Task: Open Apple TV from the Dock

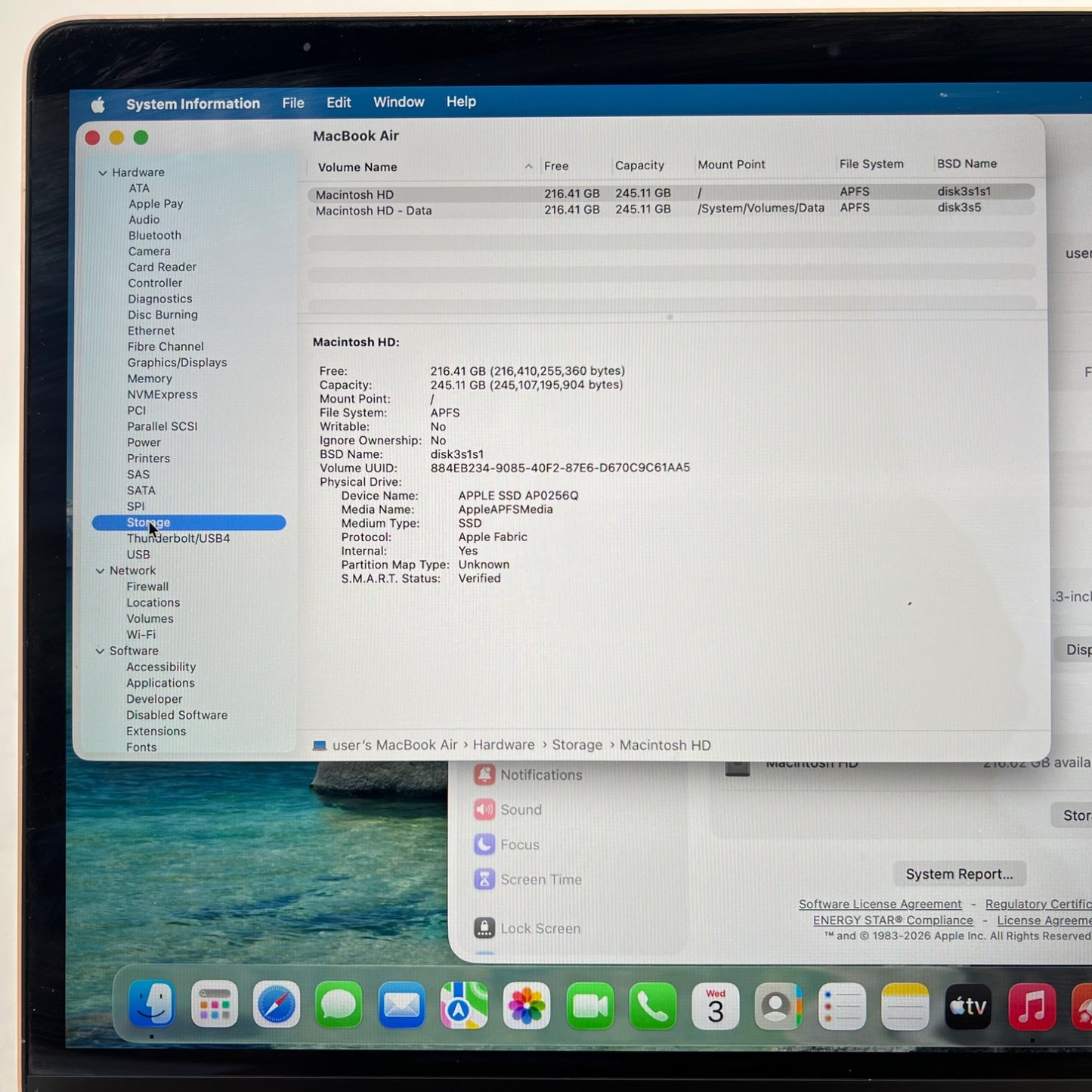Action: pos(968,1007)
